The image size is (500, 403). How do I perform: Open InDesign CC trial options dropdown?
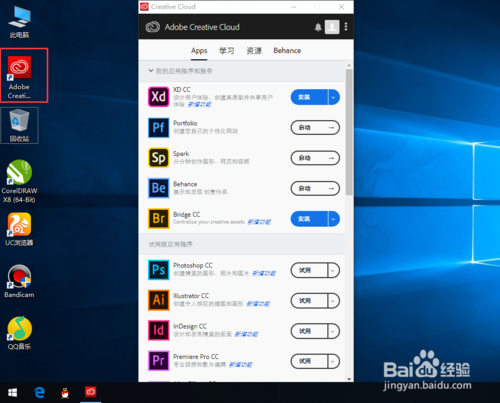pyautogui.click(x=334, y=331)
